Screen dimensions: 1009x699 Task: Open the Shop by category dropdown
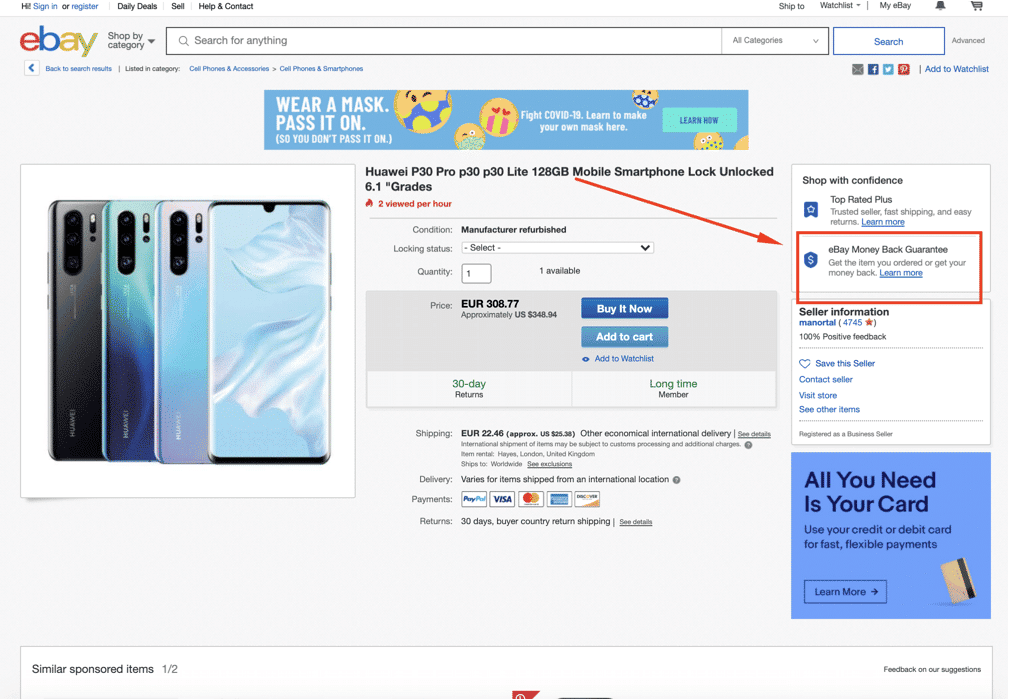[131, 41]
